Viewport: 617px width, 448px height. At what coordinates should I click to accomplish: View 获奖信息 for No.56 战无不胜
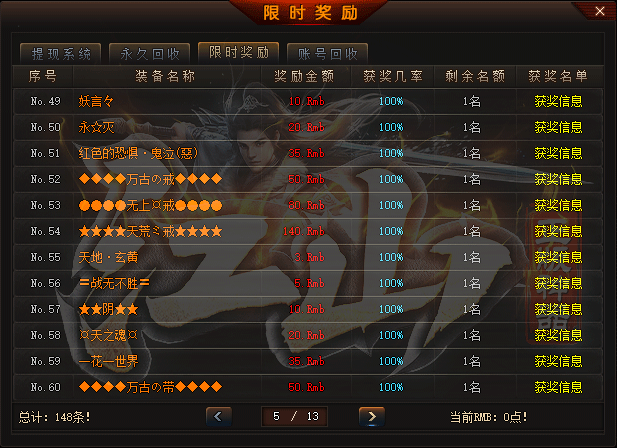click(558, 283)
